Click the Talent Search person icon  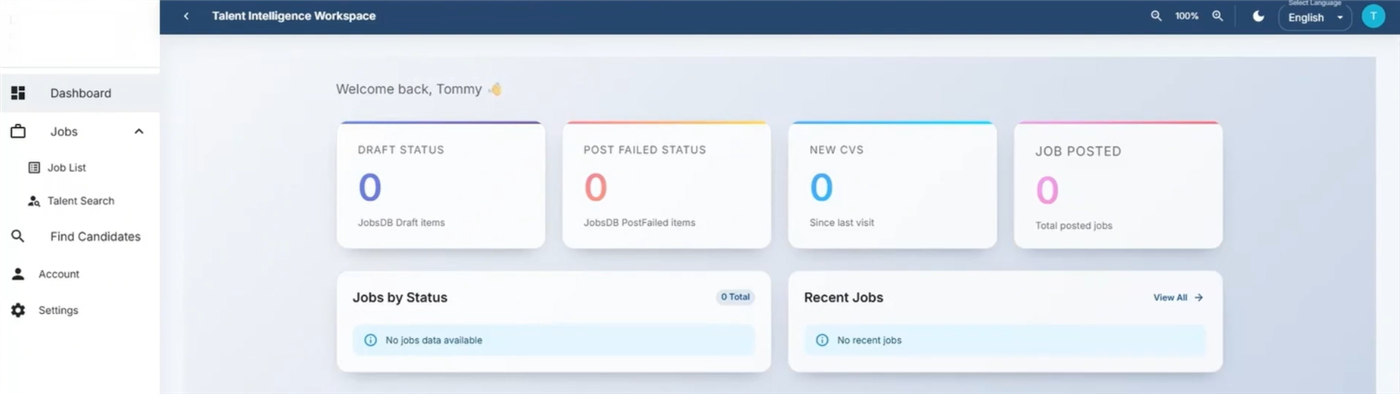tap(34, 201)
